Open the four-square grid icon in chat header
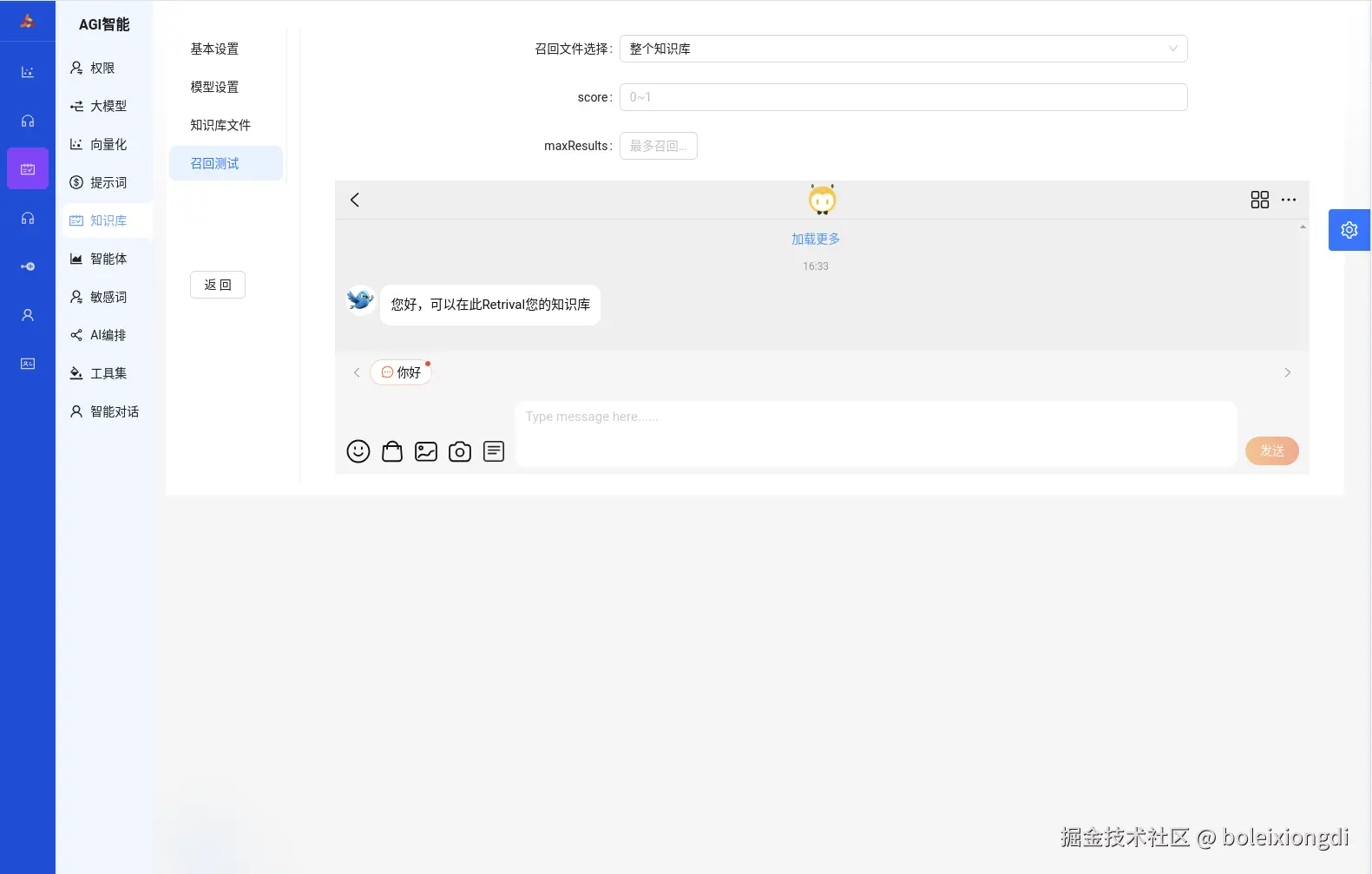The width and height of the screenshot is (1372, 874). 1260,200
